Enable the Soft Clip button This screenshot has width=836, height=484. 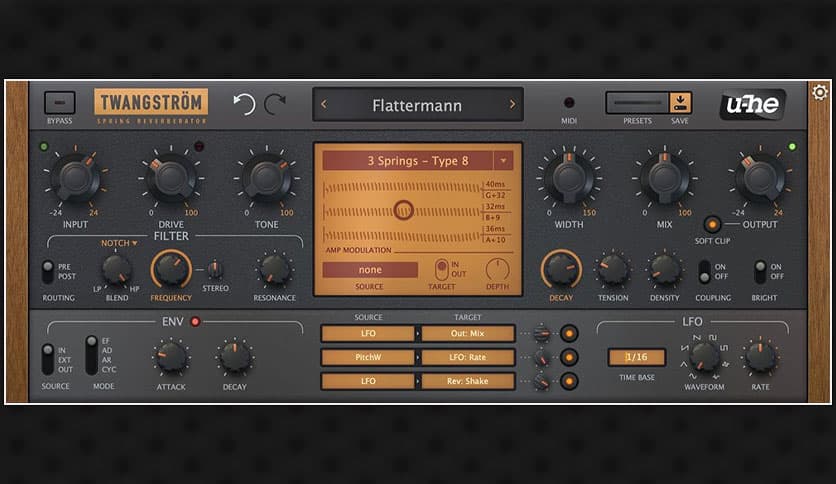click(712, 224)
